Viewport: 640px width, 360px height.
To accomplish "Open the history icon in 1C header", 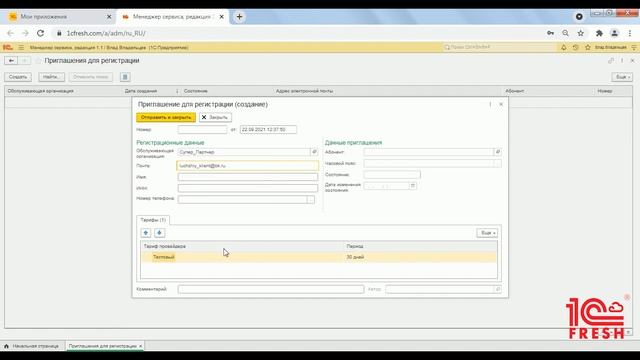I will coord(576,47).
